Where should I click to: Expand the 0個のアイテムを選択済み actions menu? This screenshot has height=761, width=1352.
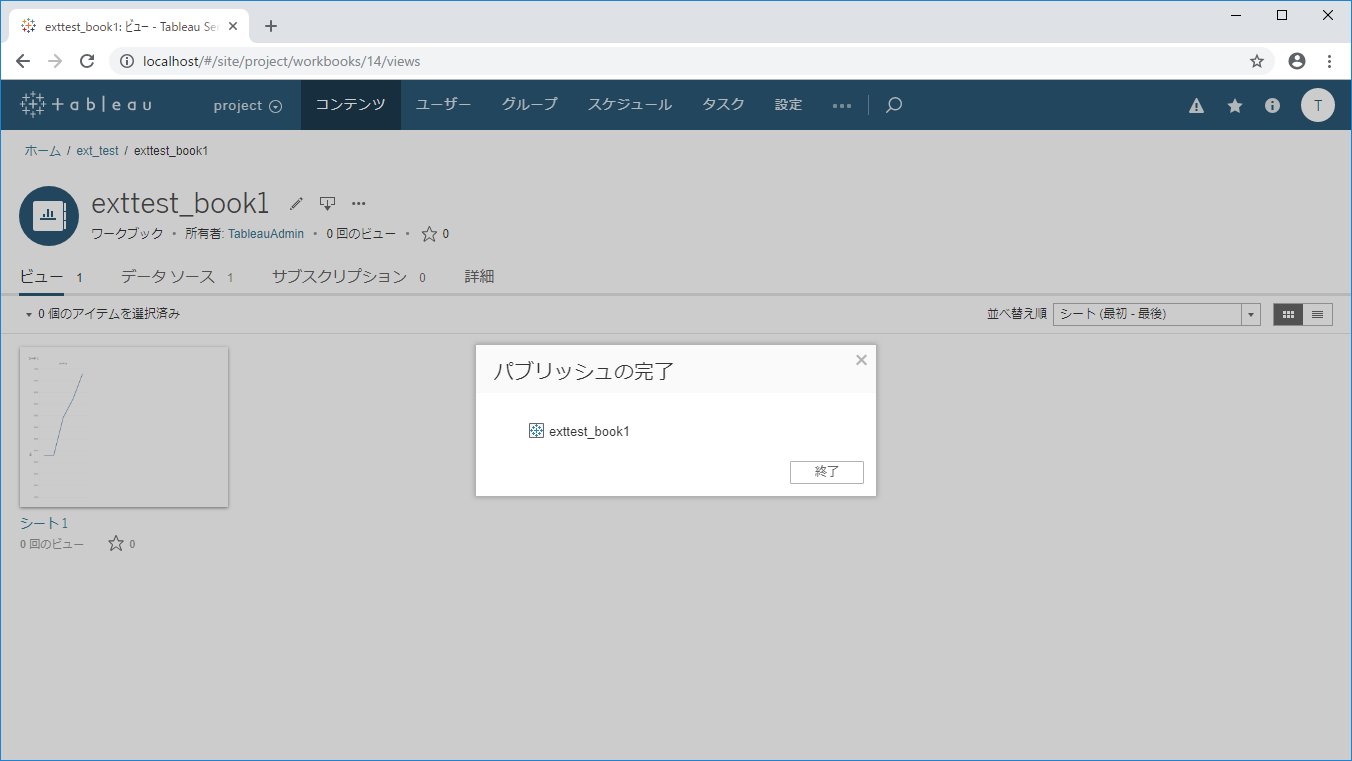103,314
